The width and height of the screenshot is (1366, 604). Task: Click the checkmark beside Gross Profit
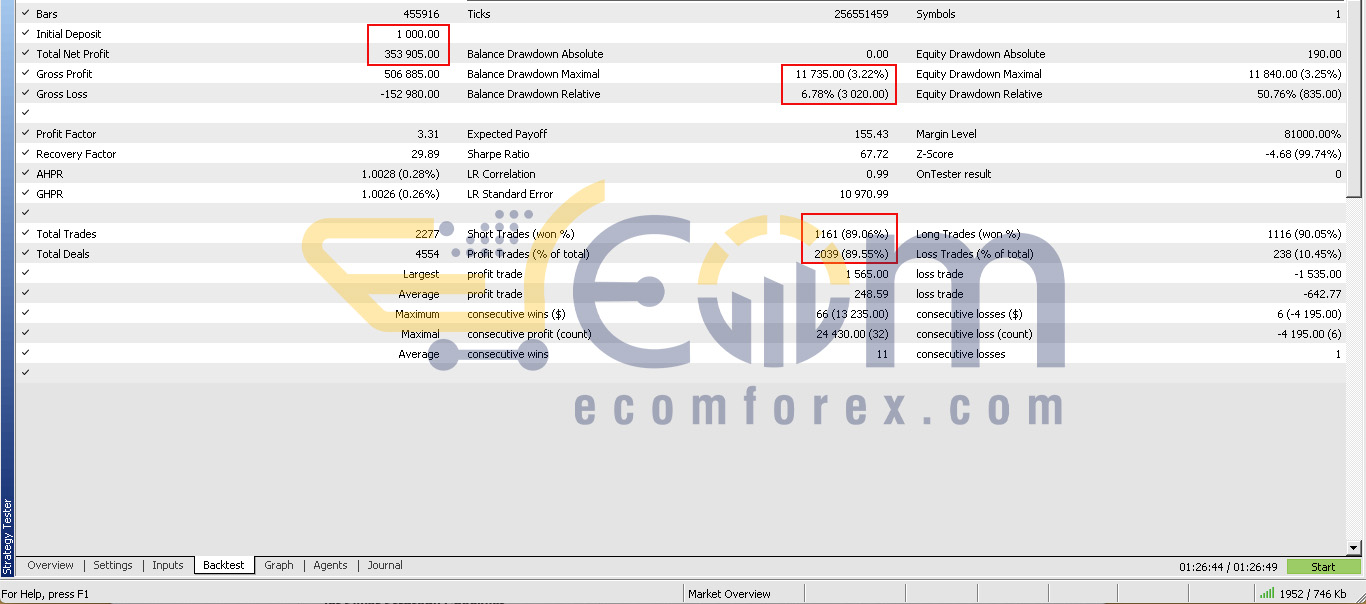click(25, 74)
